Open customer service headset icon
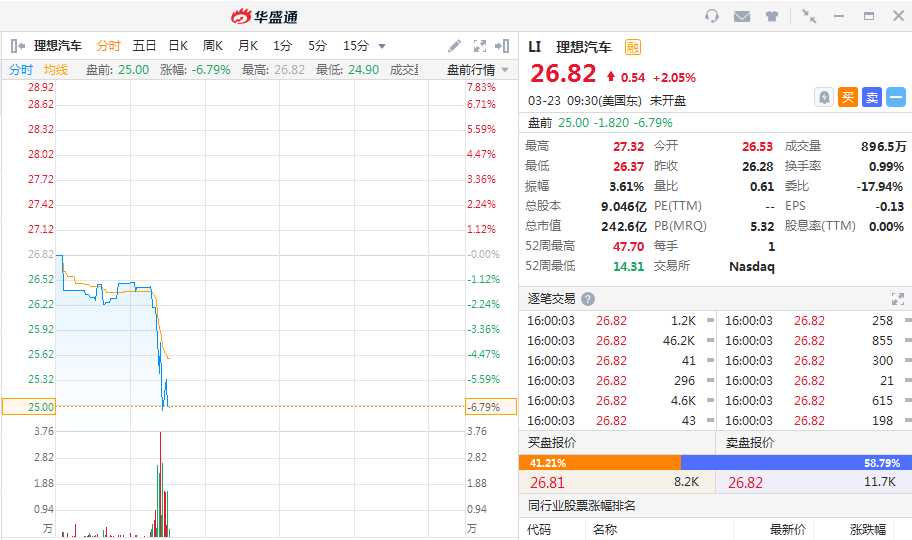The width and height of the screenshot is (912, 540). point(711,16)
